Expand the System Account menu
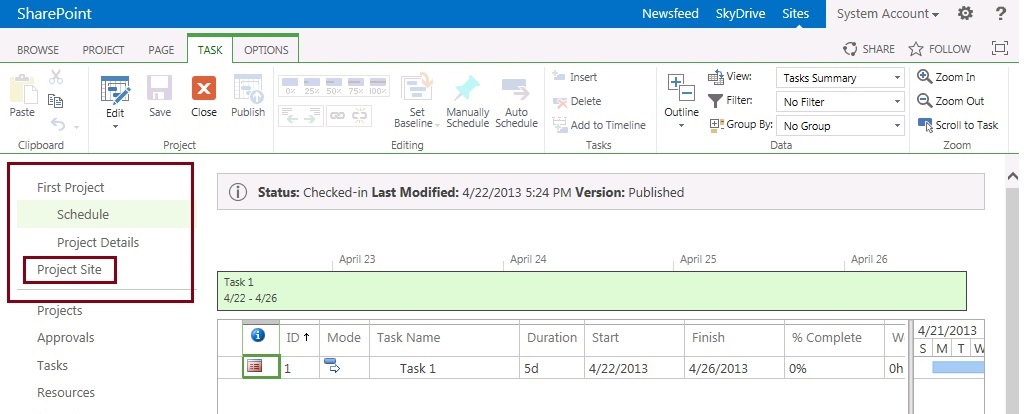1024x414 pixels. click(x=887, y=14)
